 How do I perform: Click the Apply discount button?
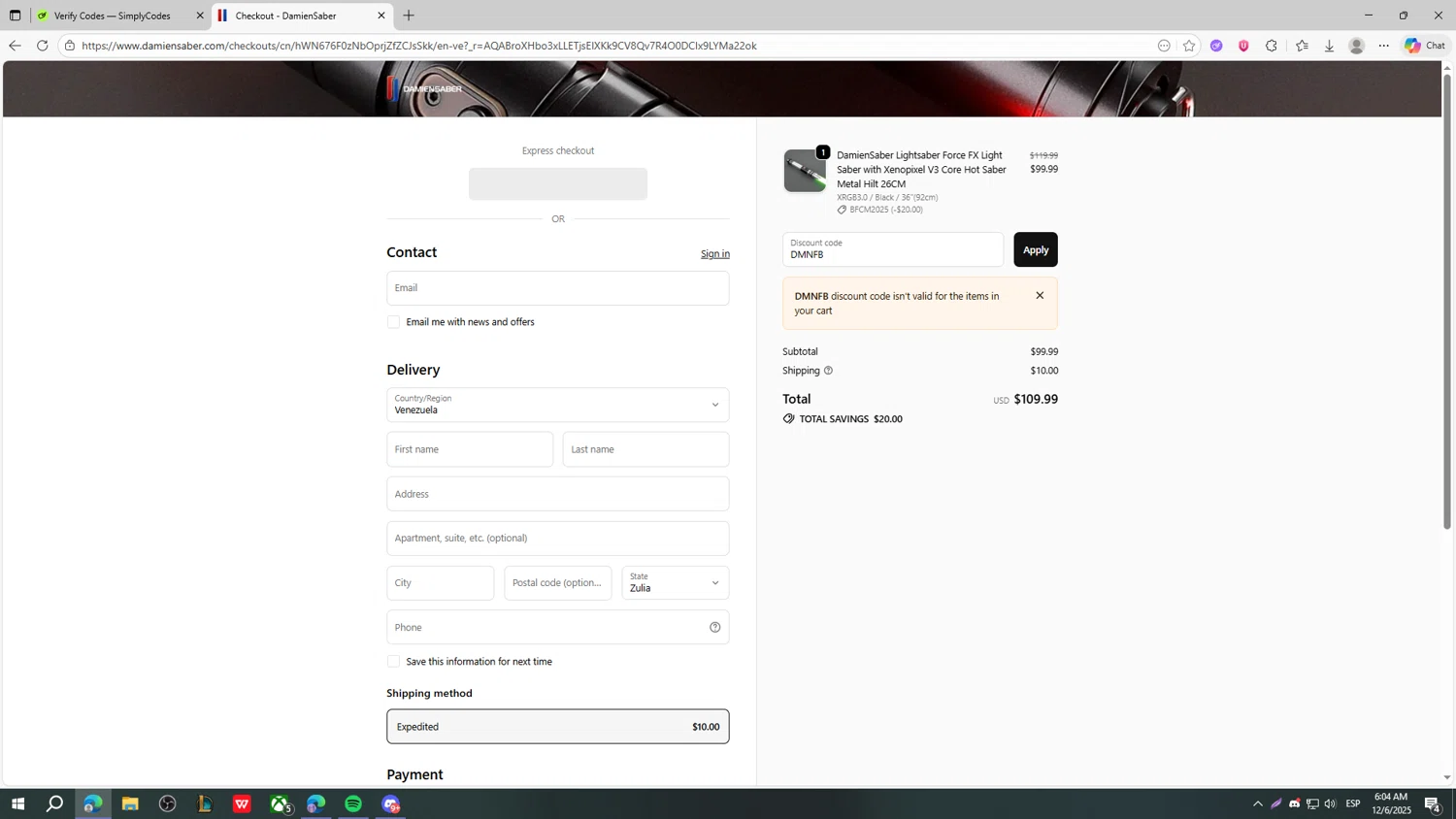pyautogui.click(x=1036, y=249)
